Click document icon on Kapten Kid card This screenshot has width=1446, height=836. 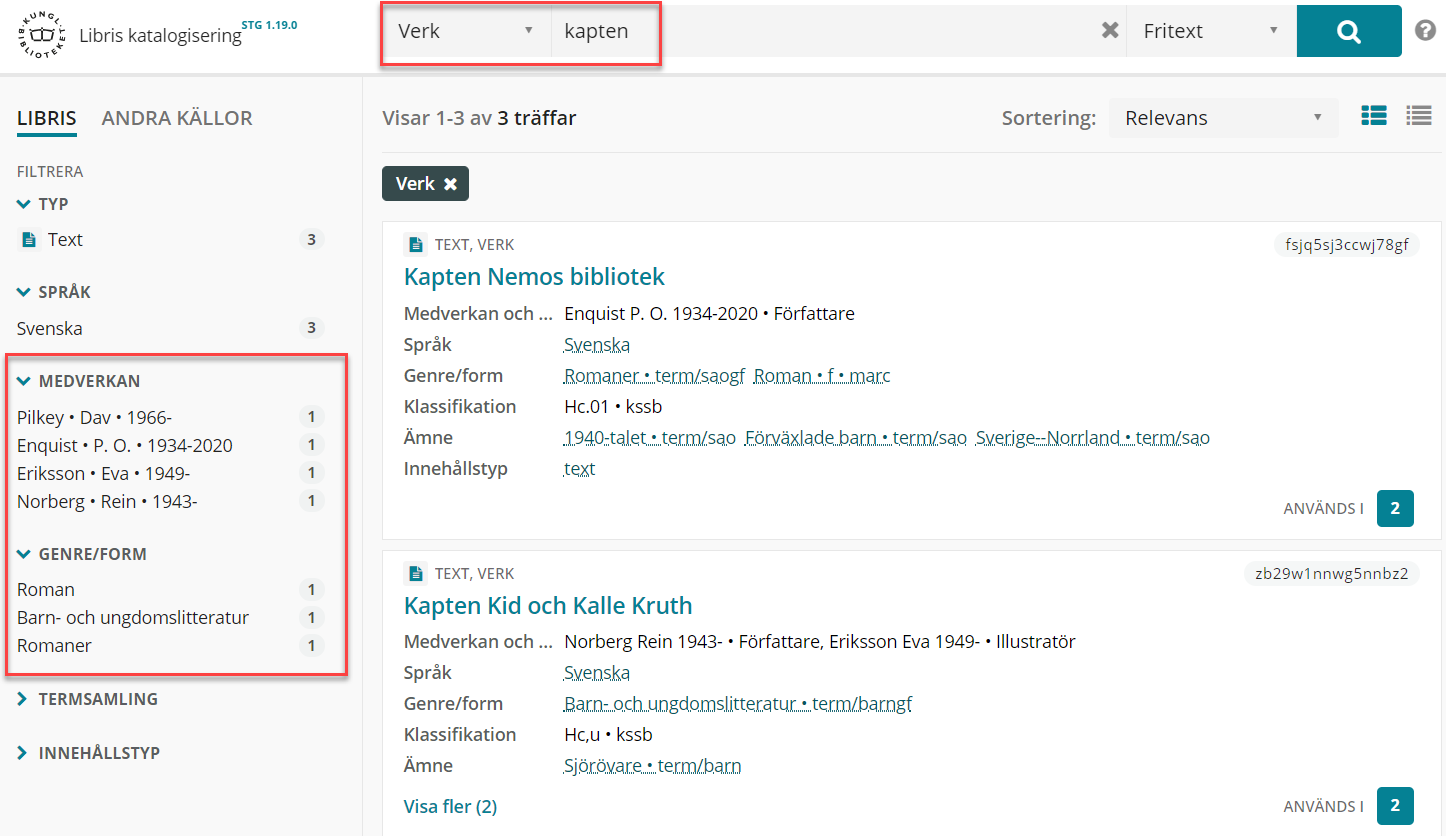coord(415,573)
